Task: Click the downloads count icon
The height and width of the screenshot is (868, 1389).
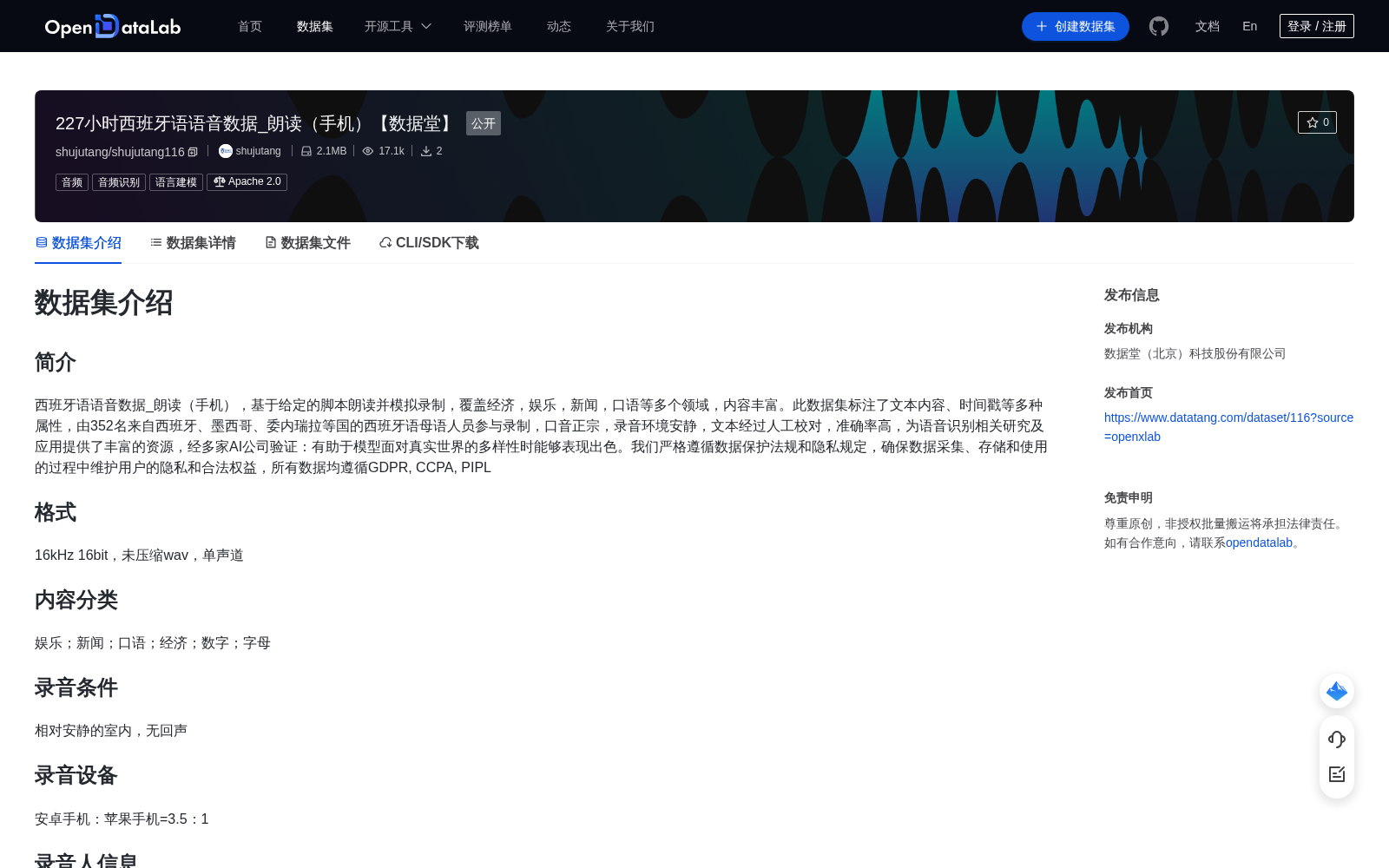Action: (x=426, y=151)
